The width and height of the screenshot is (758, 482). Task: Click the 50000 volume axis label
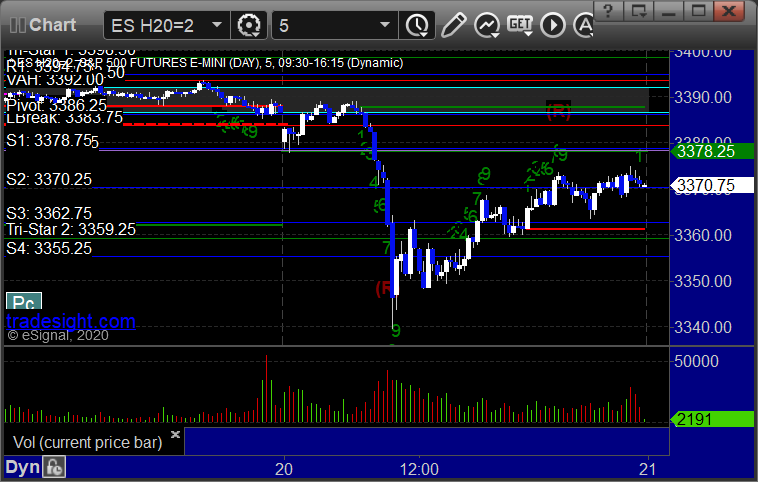pos(697,362)
